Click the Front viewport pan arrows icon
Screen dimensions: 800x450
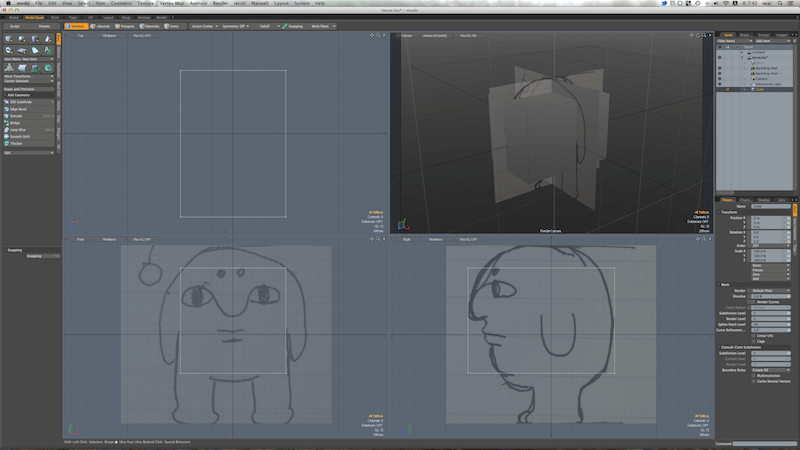[372, 239]
